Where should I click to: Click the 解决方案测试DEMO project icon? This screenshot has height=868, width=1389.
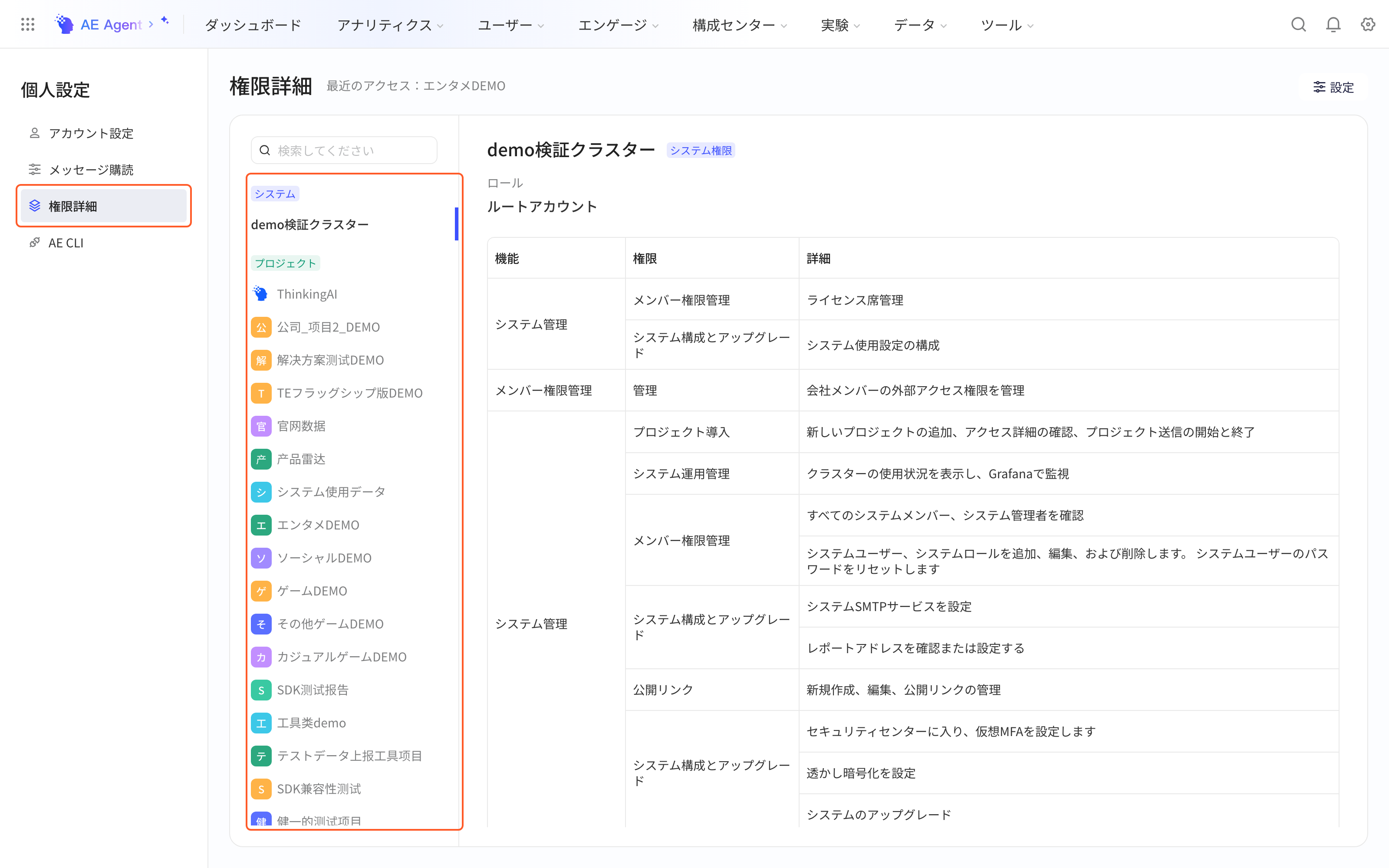[x=260, y=360]
